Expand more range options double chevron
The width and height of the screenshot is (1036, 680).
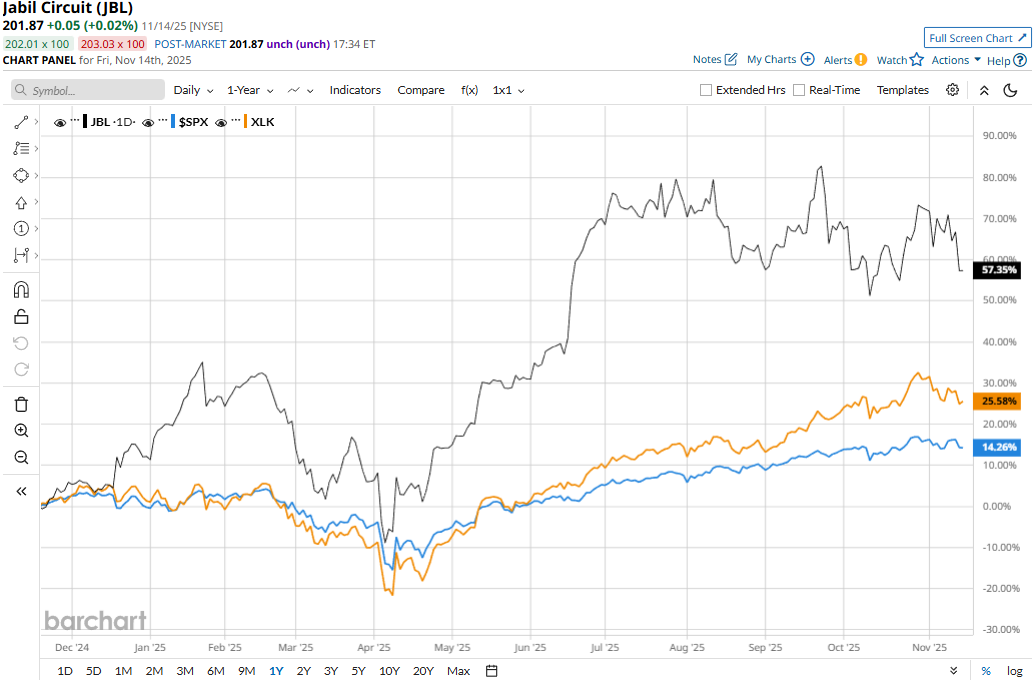tap(953, 671)
